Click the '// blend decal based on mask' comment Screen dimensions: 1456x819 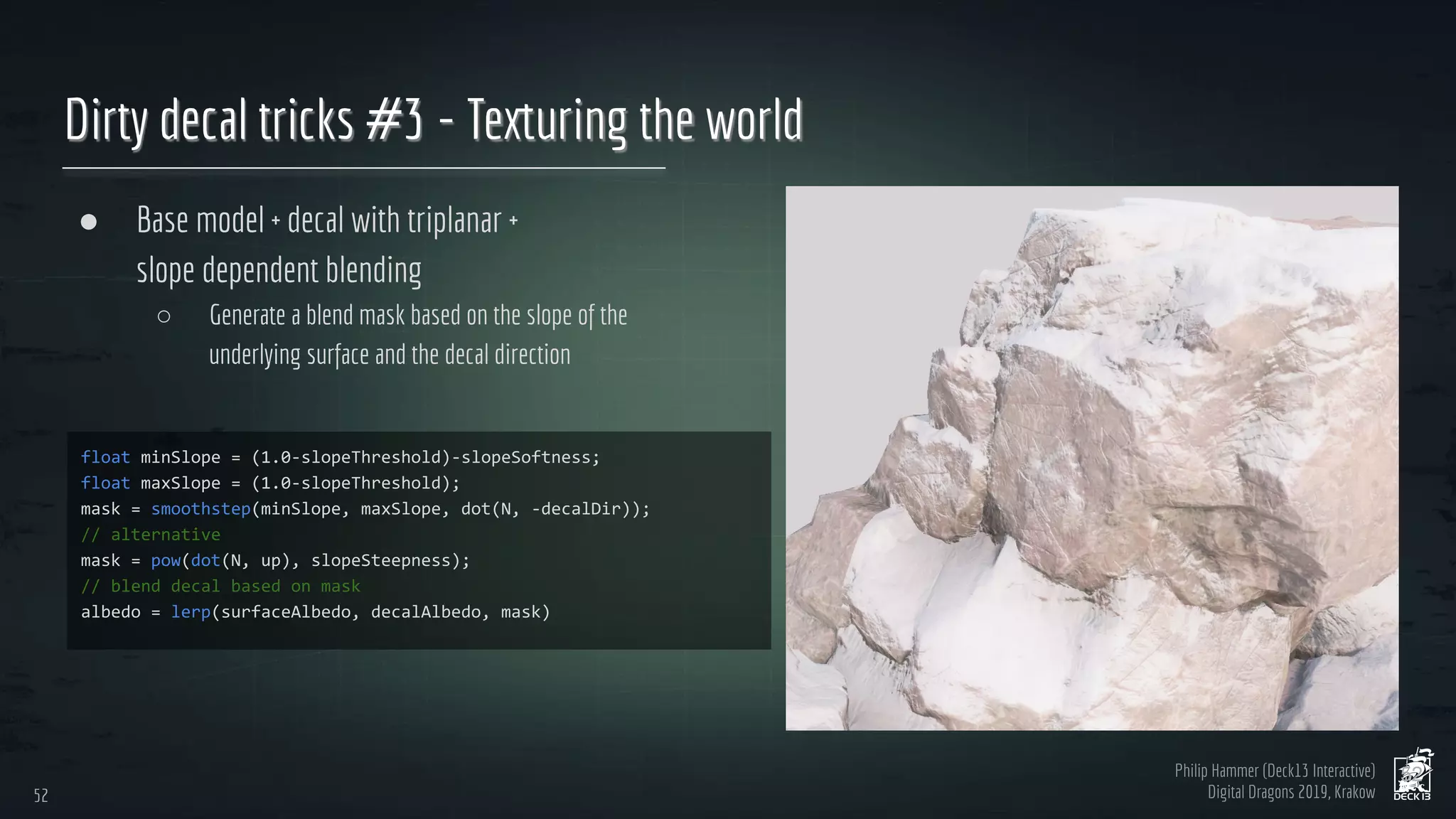[x=220, y=587]
